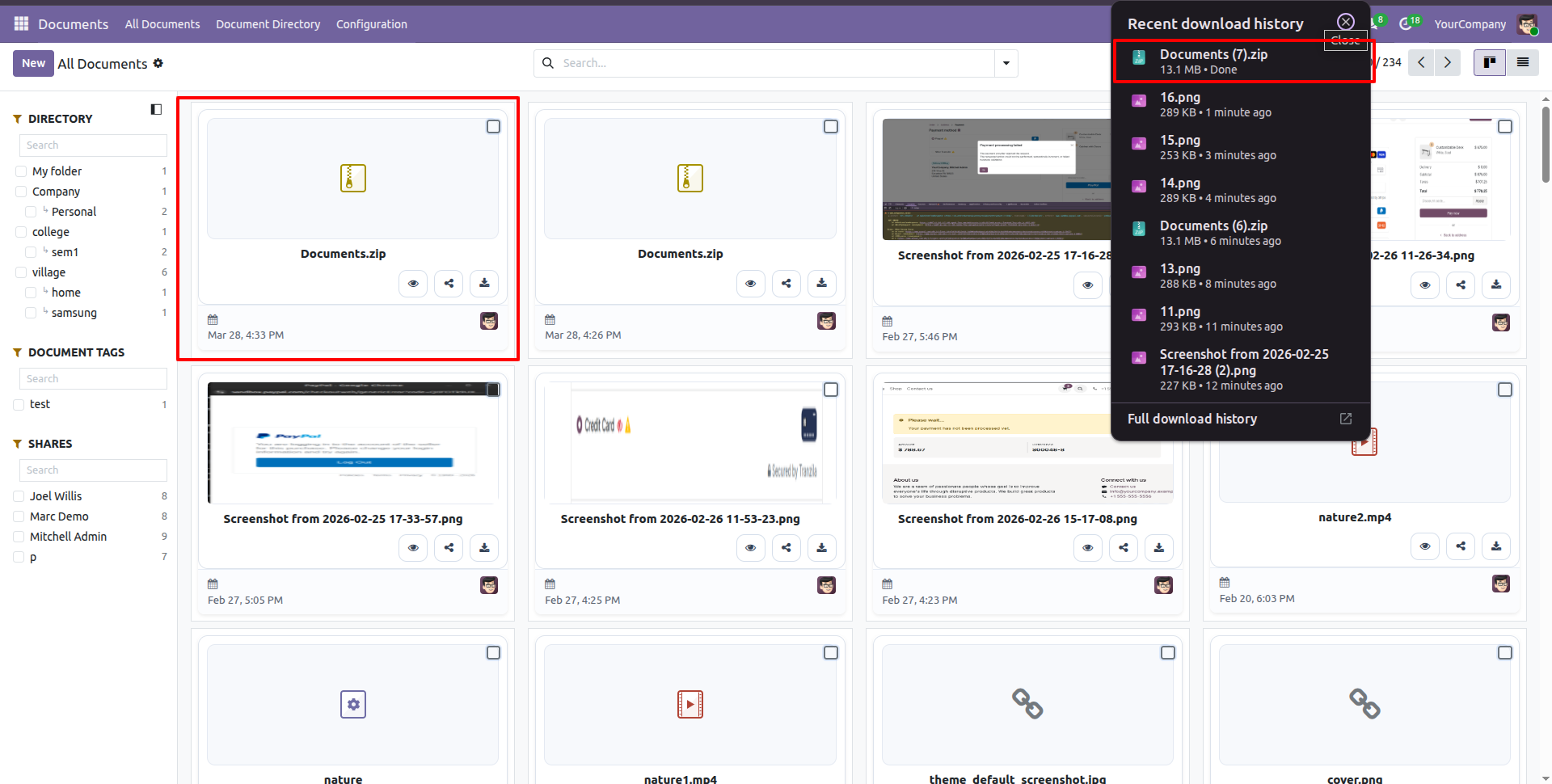Preview Documents.zip dated Mar 28, 4:26 PM
The width and height of the screenshot is (1552, 784).
click(x=751, y=284)
